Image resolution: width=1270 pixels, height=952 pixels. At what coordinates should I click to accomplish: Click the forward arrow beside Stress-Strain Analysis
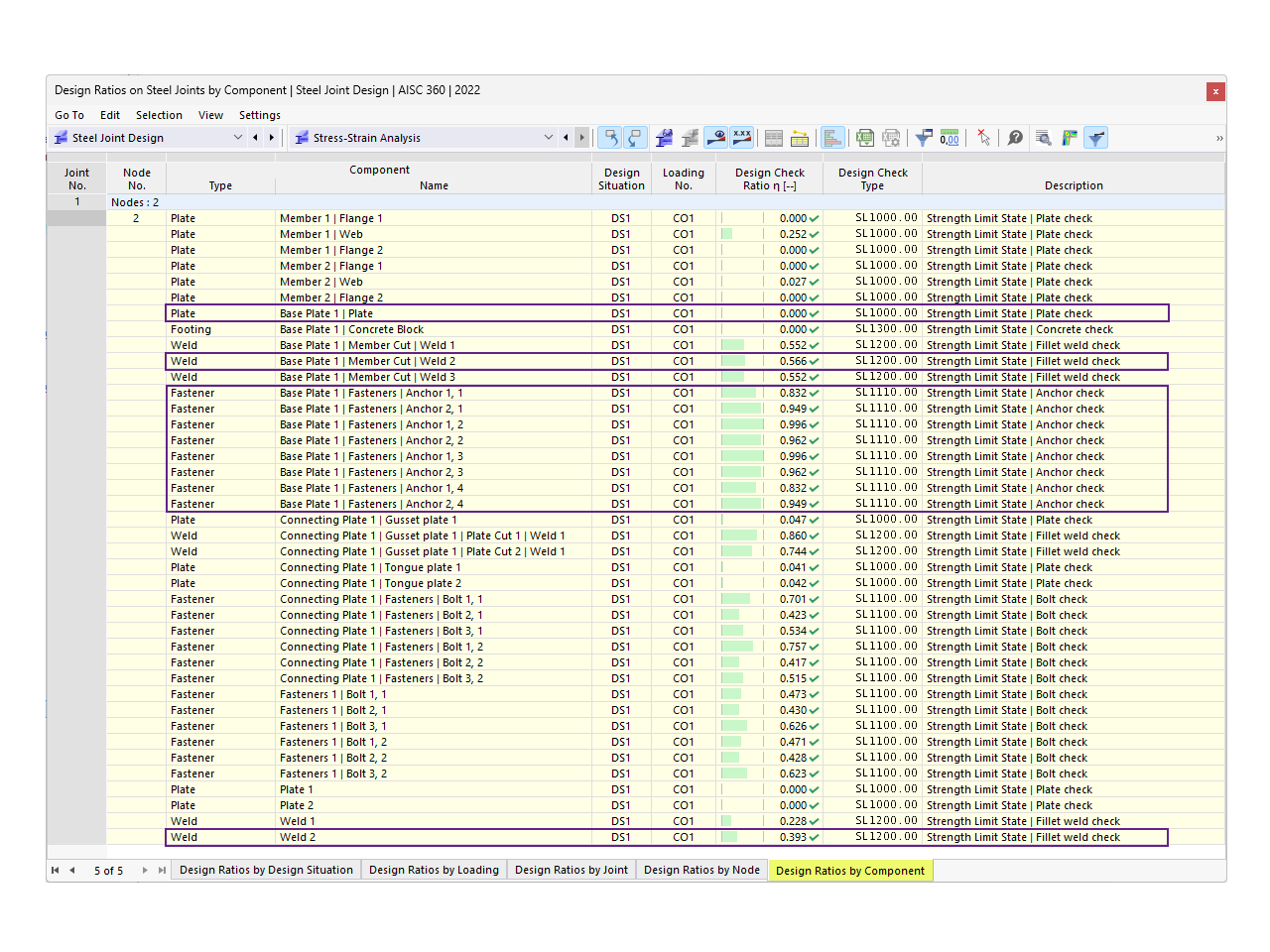581,137
